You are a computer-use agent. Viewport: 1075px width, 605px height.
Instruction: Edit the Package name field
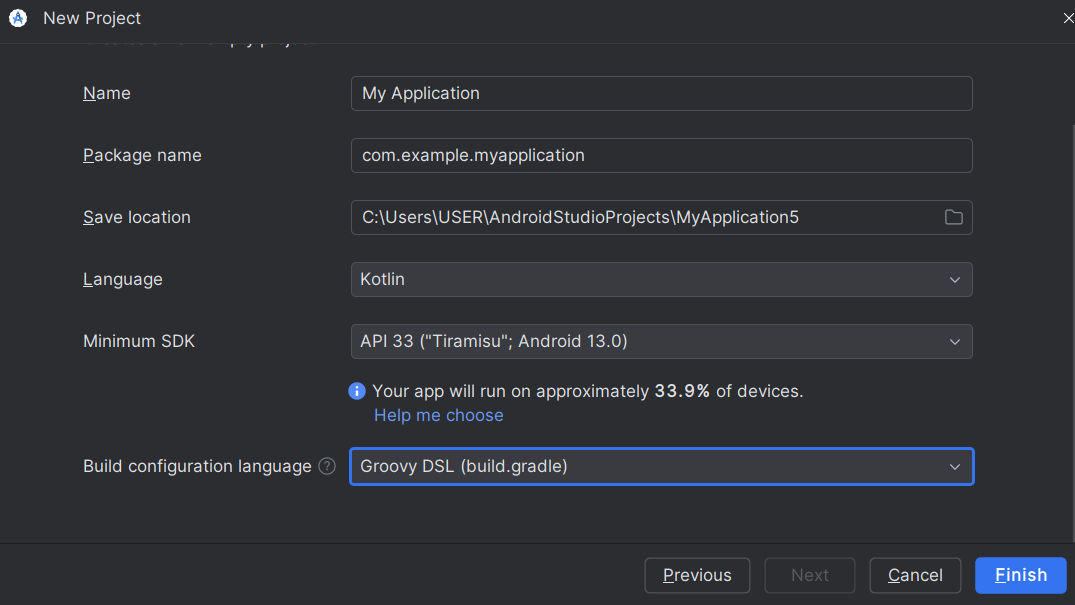coord(662,156)
